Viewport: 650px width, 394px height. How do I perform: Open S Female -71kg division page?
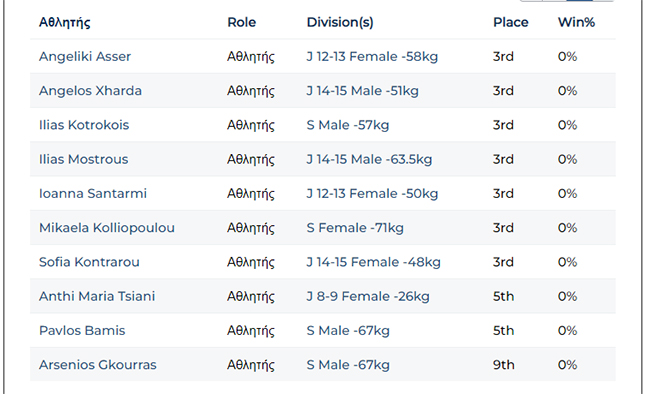point(355,228)
